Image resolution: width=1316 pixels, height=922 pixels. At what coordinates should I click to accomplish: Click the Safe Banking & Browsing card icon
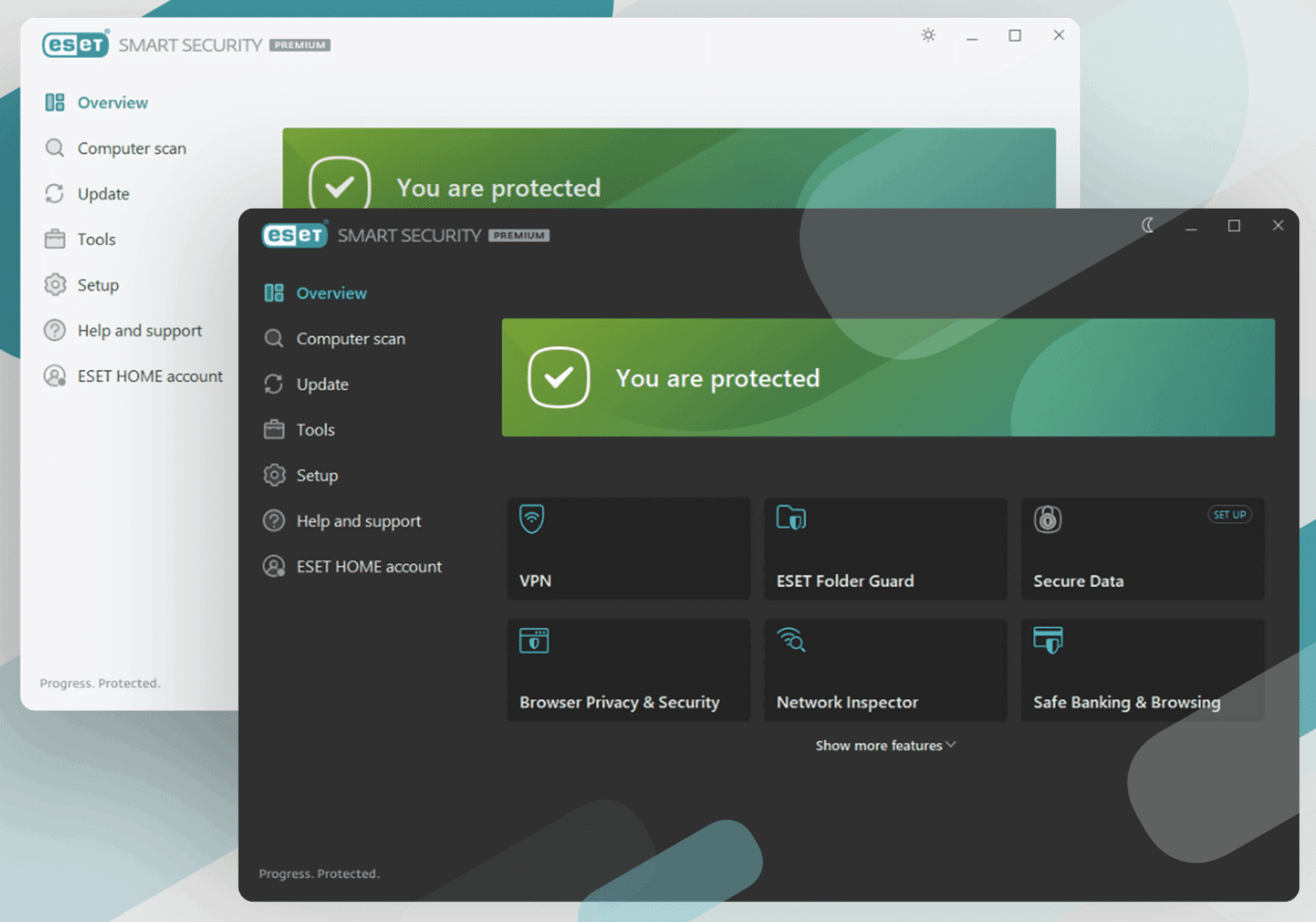(x=1048, y=640)
